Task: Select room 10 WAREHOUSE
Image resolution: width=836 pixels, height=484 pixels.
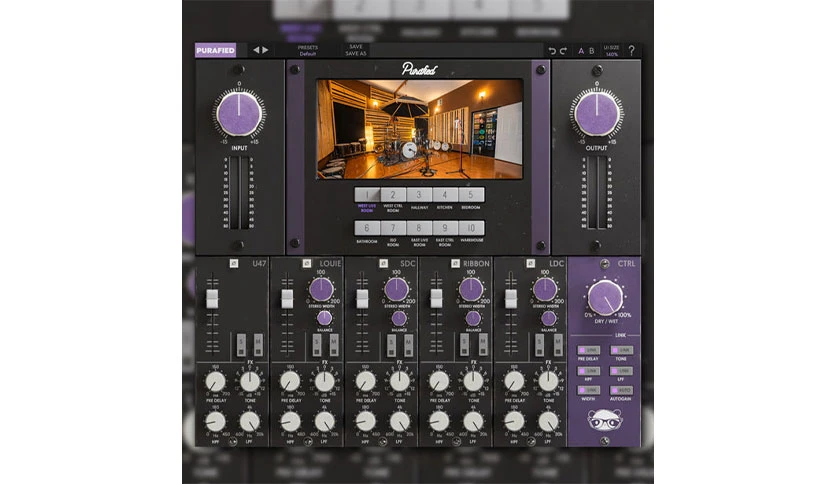Action: [x=471, y=228]
